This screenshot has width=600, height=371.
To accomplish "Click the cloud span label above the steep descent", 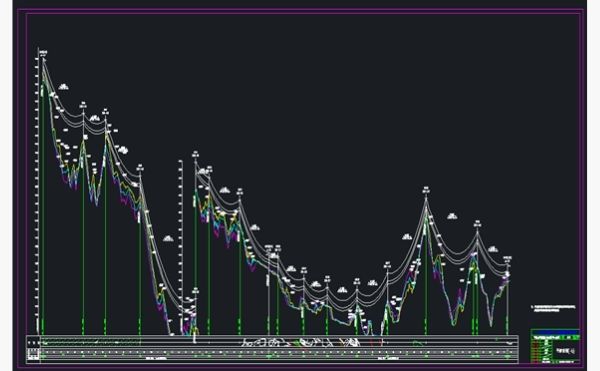I will coord(168,239).
